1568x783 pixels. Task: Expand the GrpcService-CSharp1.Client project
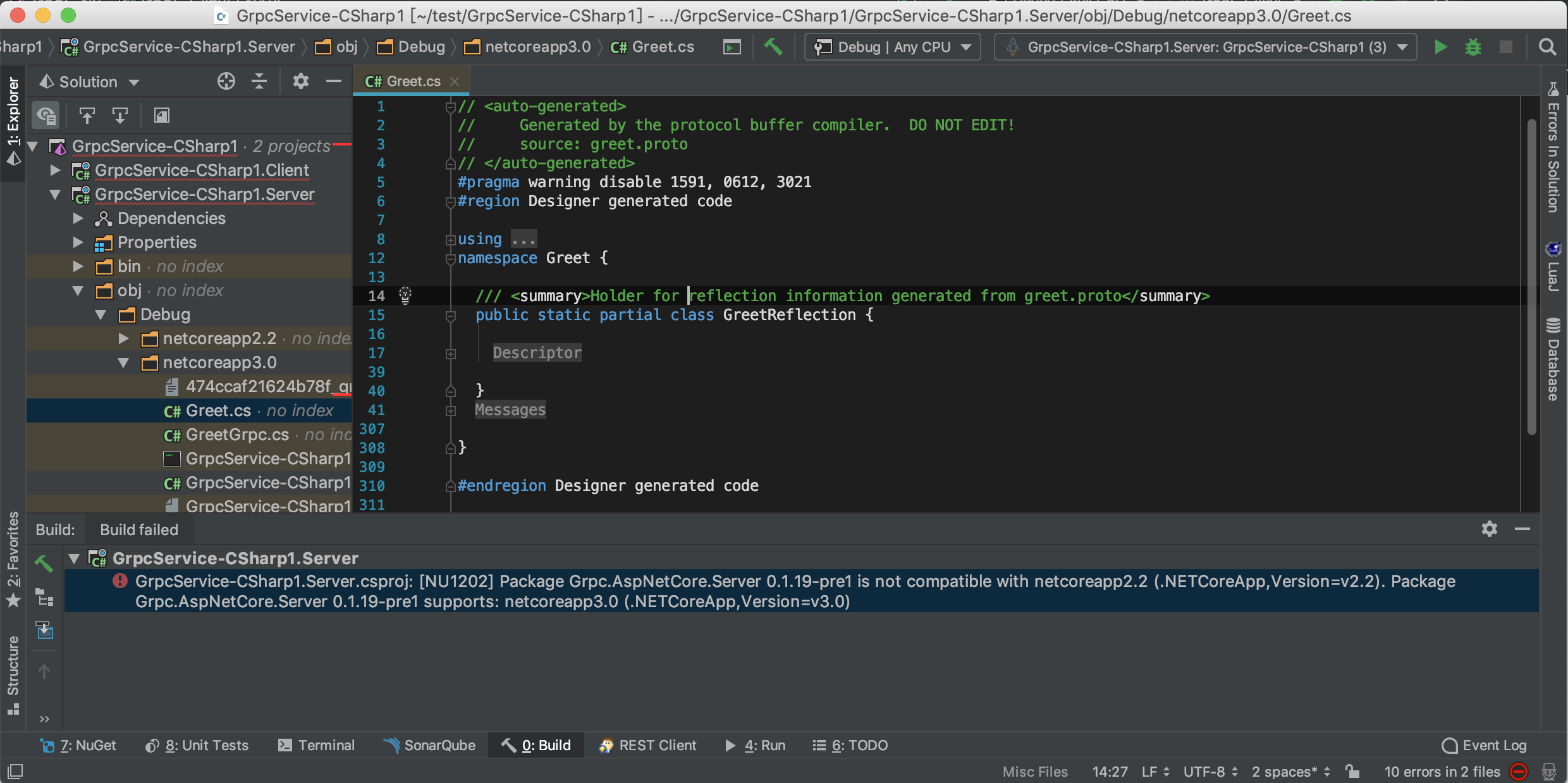pyautogui.click(x=55, y=170)
